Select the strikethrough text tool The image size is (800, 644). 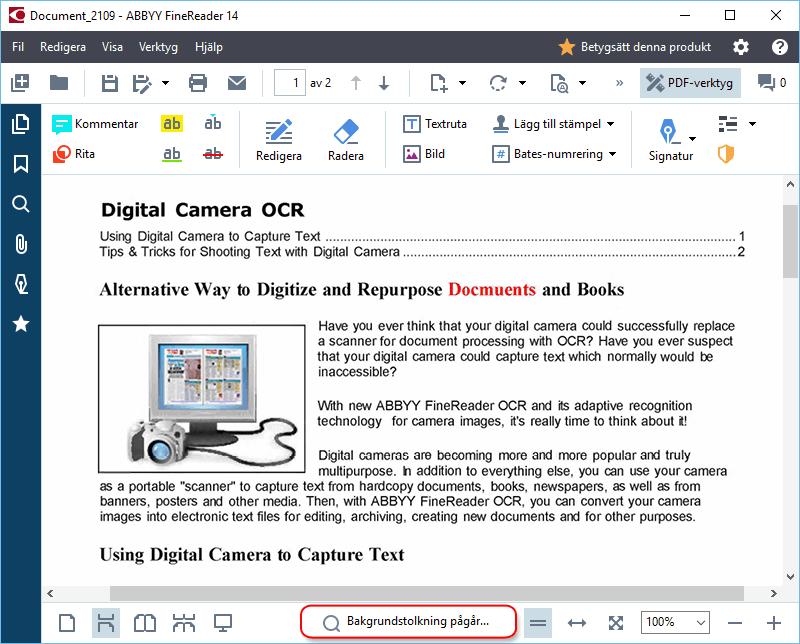click(213, 154)
